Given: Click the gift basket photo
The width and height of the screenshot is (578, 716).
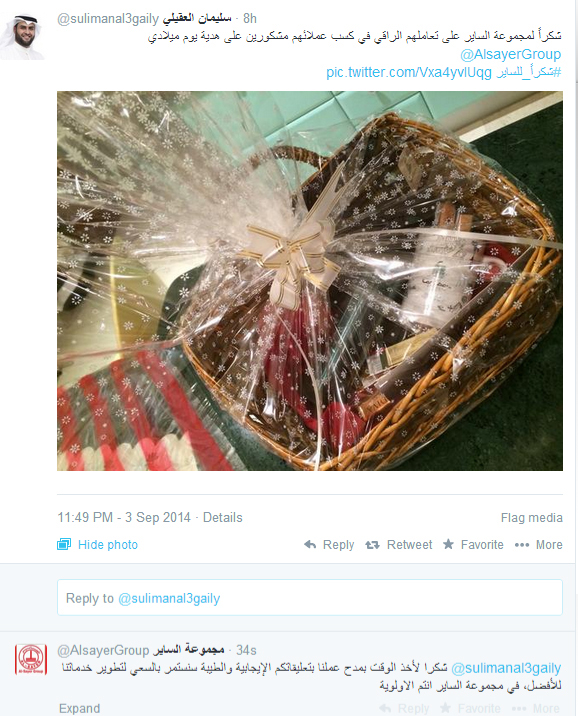Looking at the screenshot, I should pyautogui.click(x=310, y=281).
